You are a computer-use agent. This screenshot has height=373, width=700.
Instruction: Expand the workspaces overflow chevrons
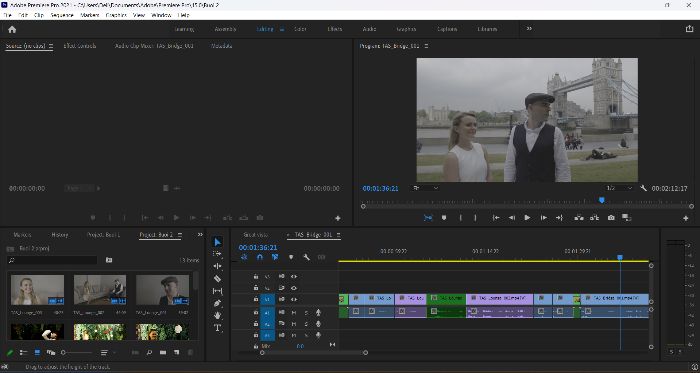(529, 29)
